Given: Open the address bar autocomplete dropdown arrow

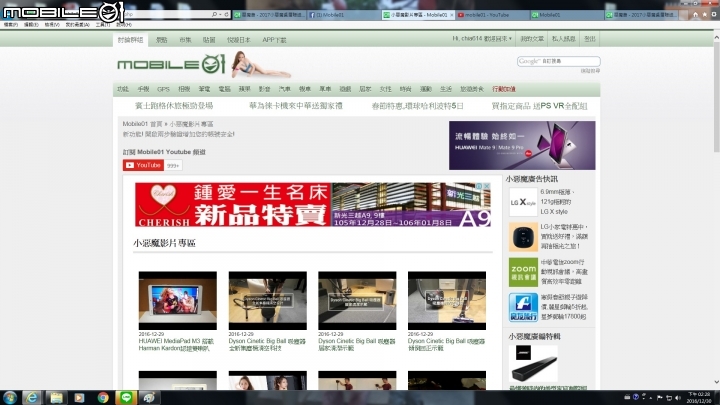Looking at the screenshot, I should (x=220, y=15).
